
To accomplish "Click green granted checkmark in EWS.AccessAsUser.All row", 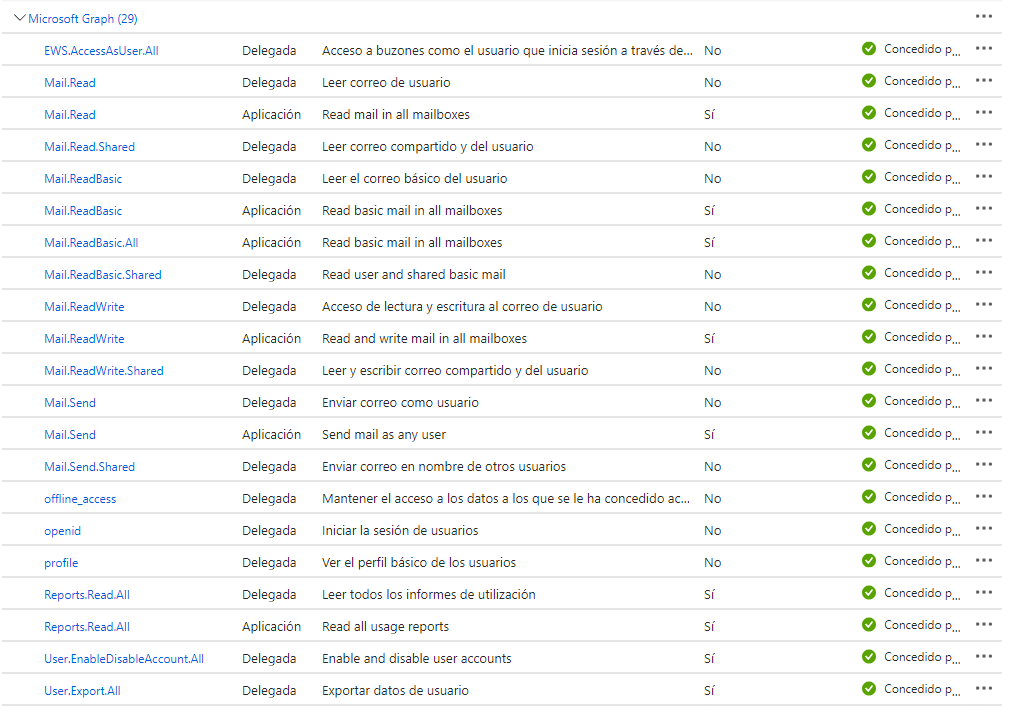I will [869, 49].
